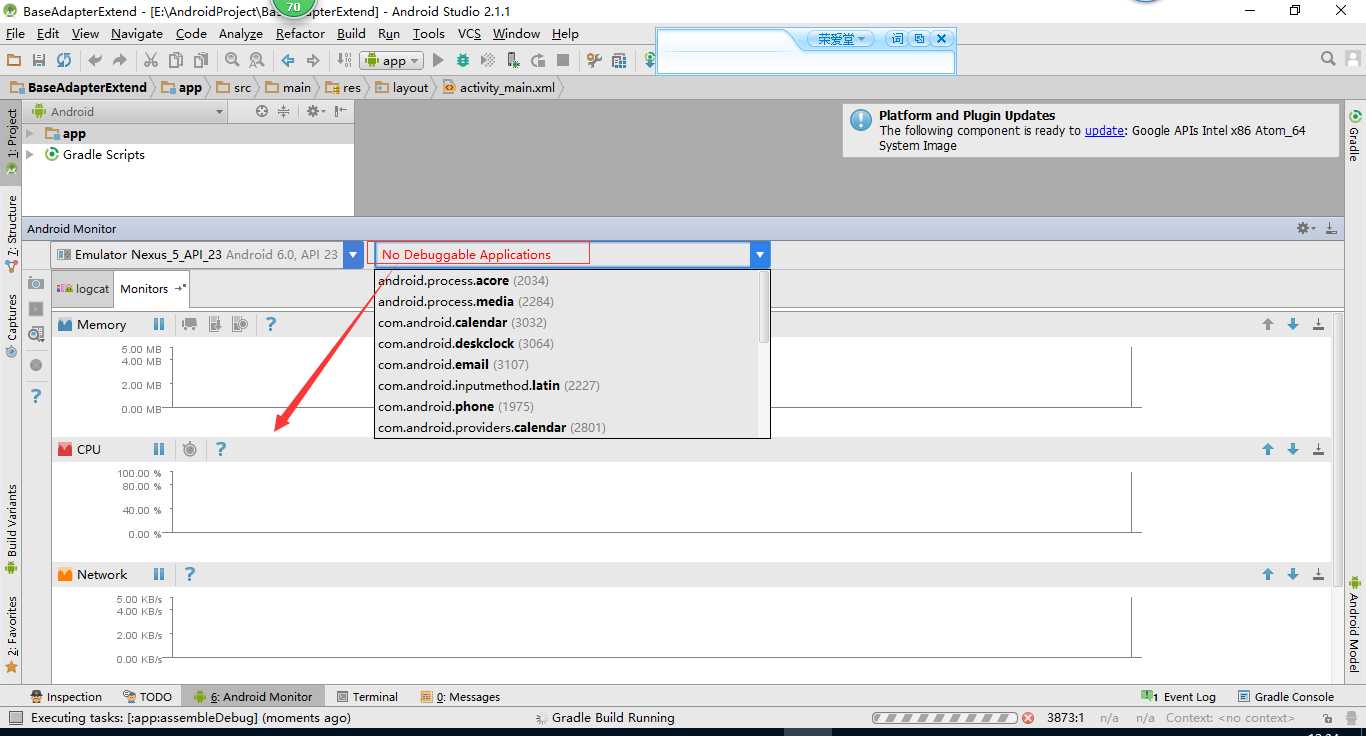The image size is (1366, 736).
Task: Click the Screen Capture camera icon
Action: [36, 283]
